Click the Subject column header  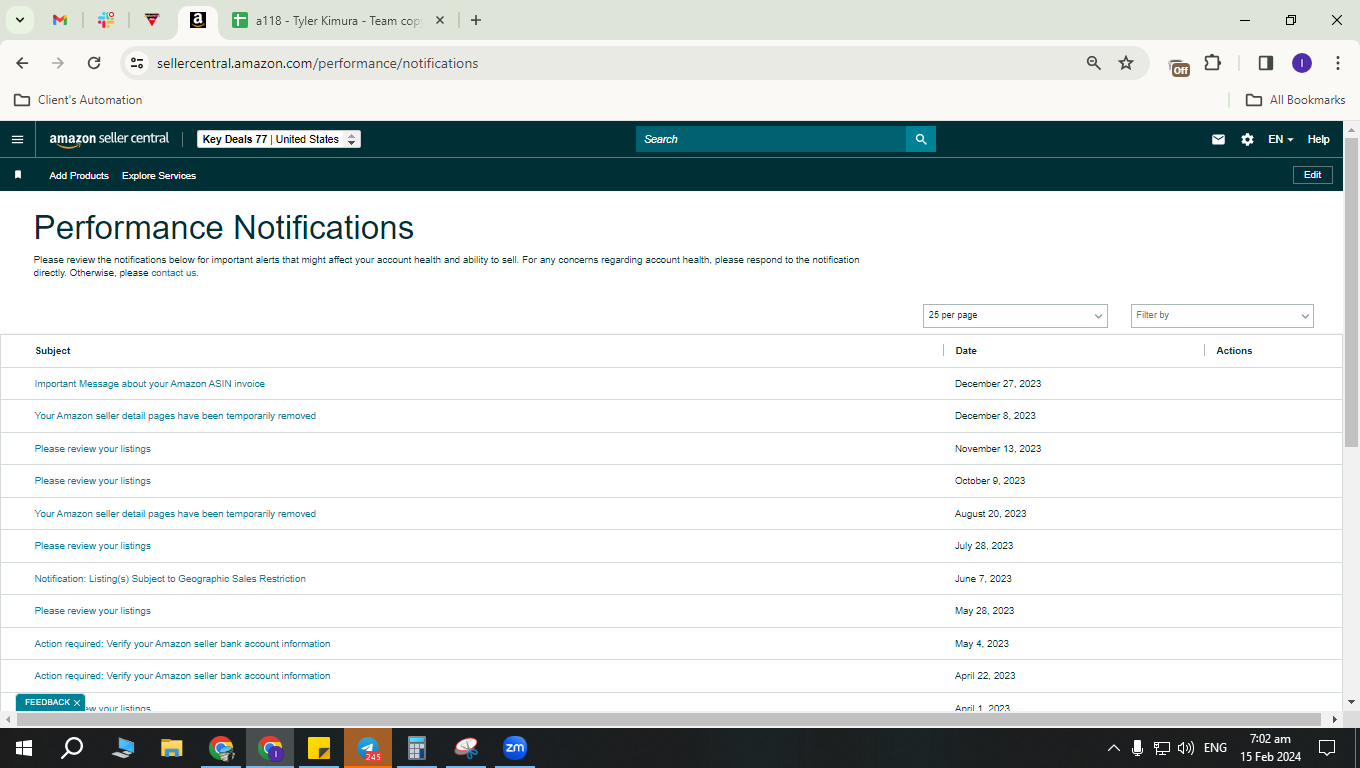point(53,351)
